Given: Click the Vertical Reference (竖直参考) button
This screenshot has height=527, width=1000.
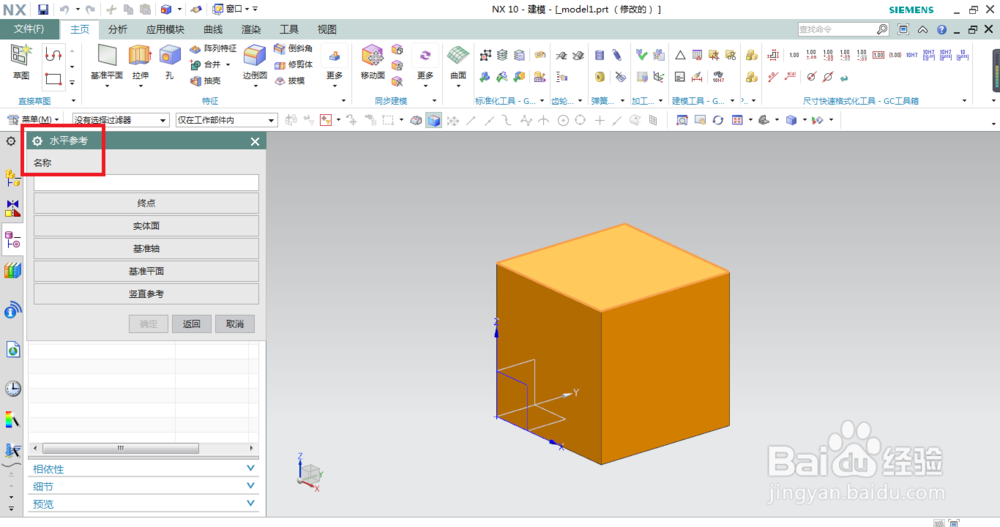Looking at the screenshot, I should click(146, 294).
